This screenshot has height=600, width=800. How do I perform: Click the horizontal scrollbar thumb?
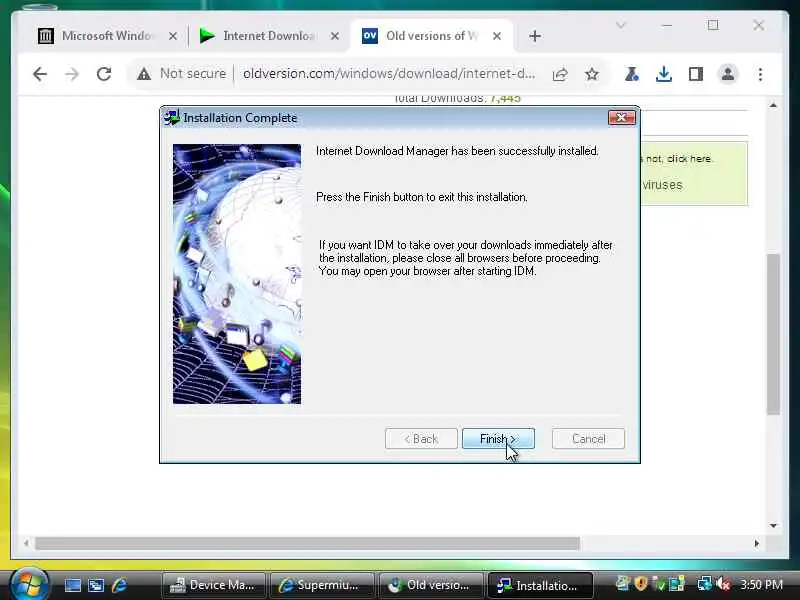pos(307,543)
